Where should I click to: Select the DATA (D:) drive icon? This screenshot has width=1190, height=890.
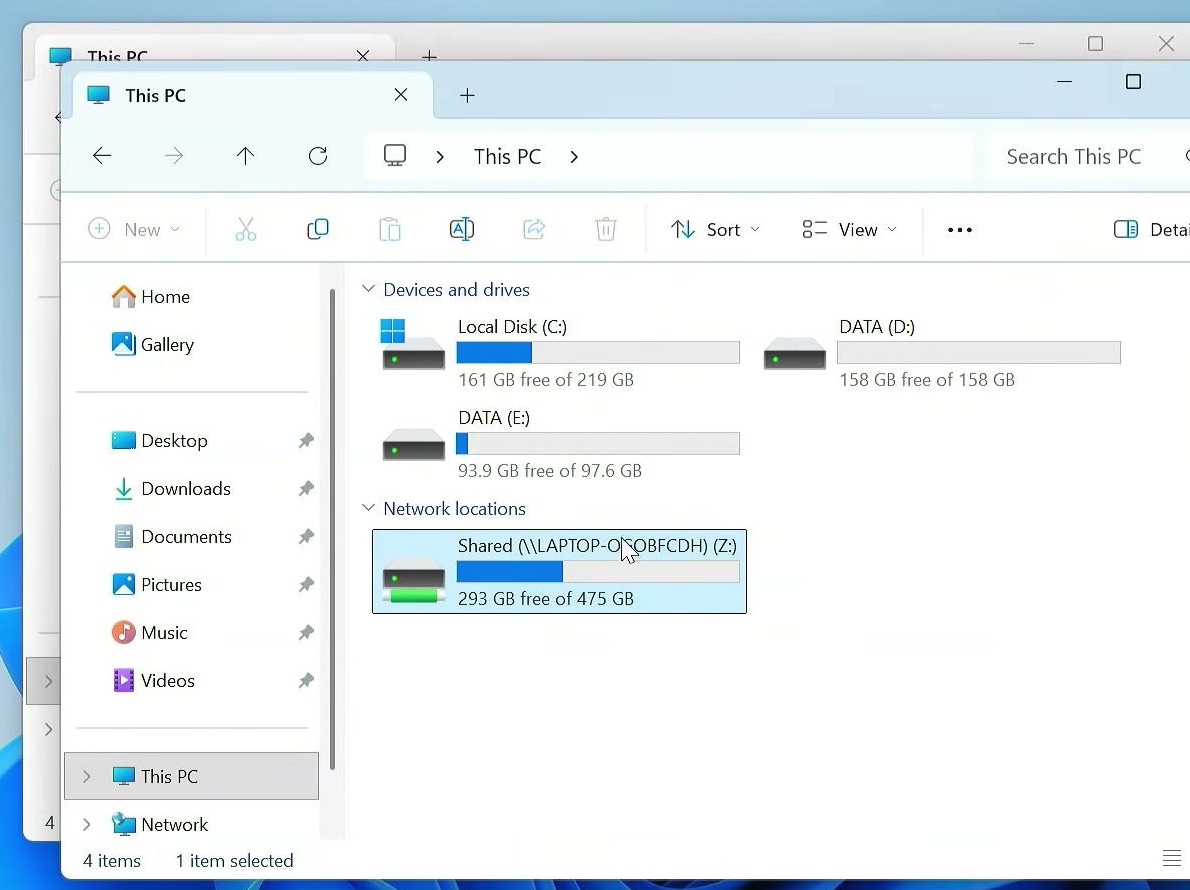795,353
